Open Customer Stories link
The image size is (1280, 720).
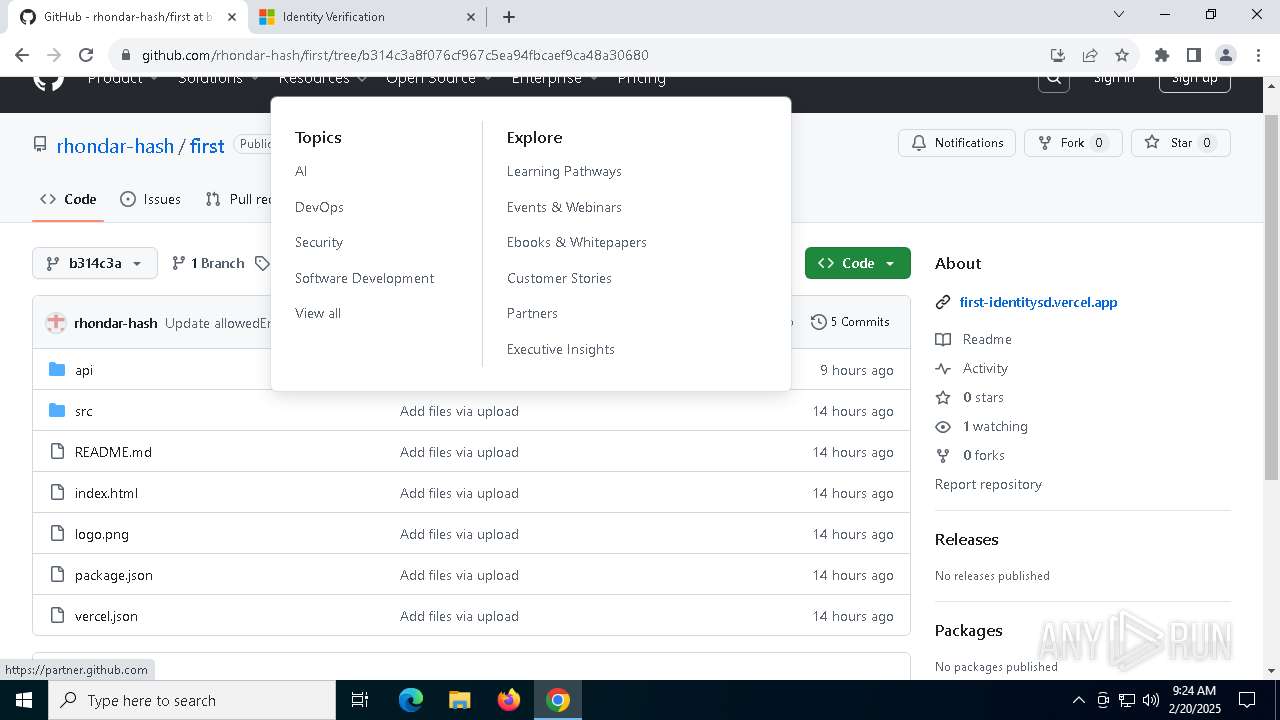tap(559, 278)
